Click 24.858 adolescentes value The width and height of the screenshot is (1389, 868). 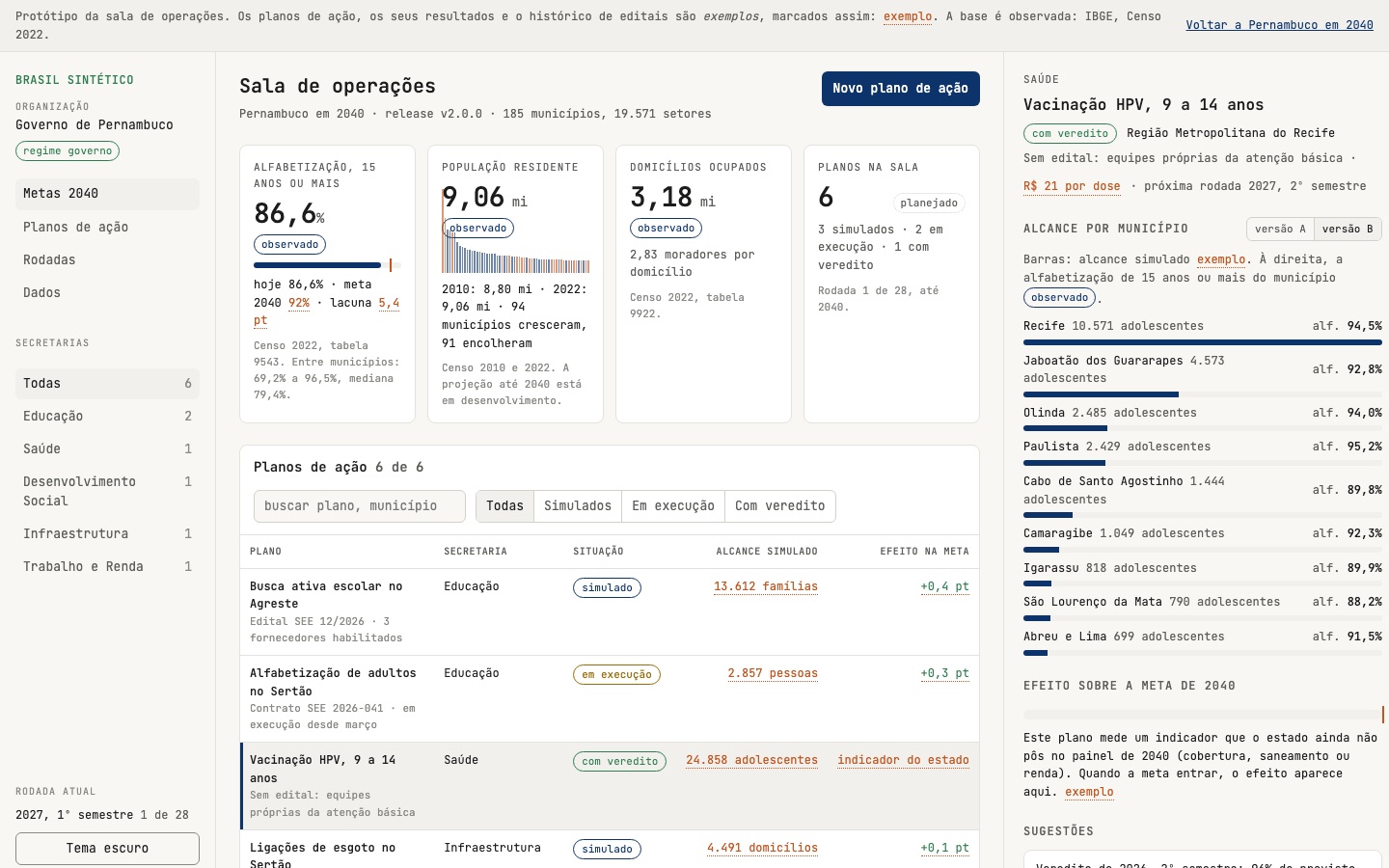tap(751, 760)
